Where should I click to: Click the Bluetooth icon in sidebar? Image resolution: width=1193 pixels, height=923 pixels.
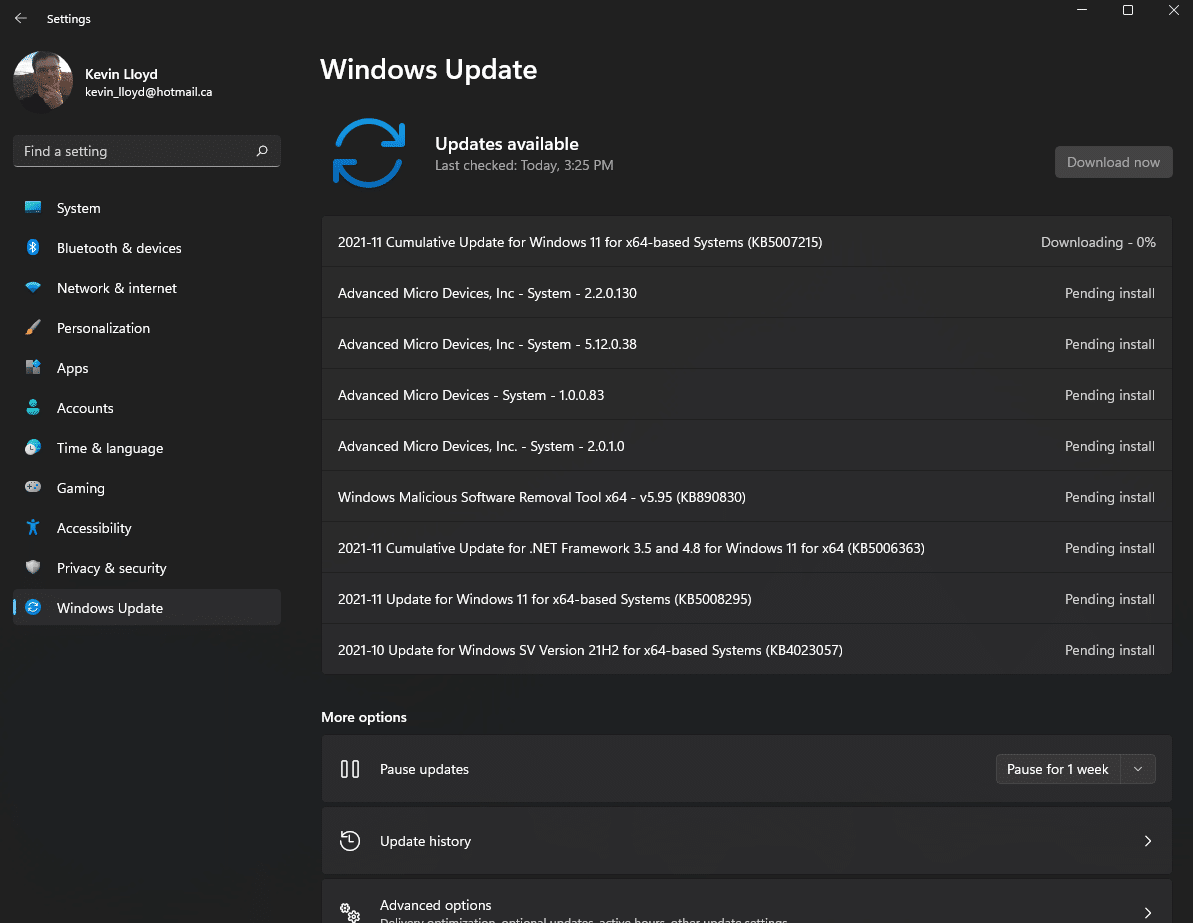click(33, 247)
